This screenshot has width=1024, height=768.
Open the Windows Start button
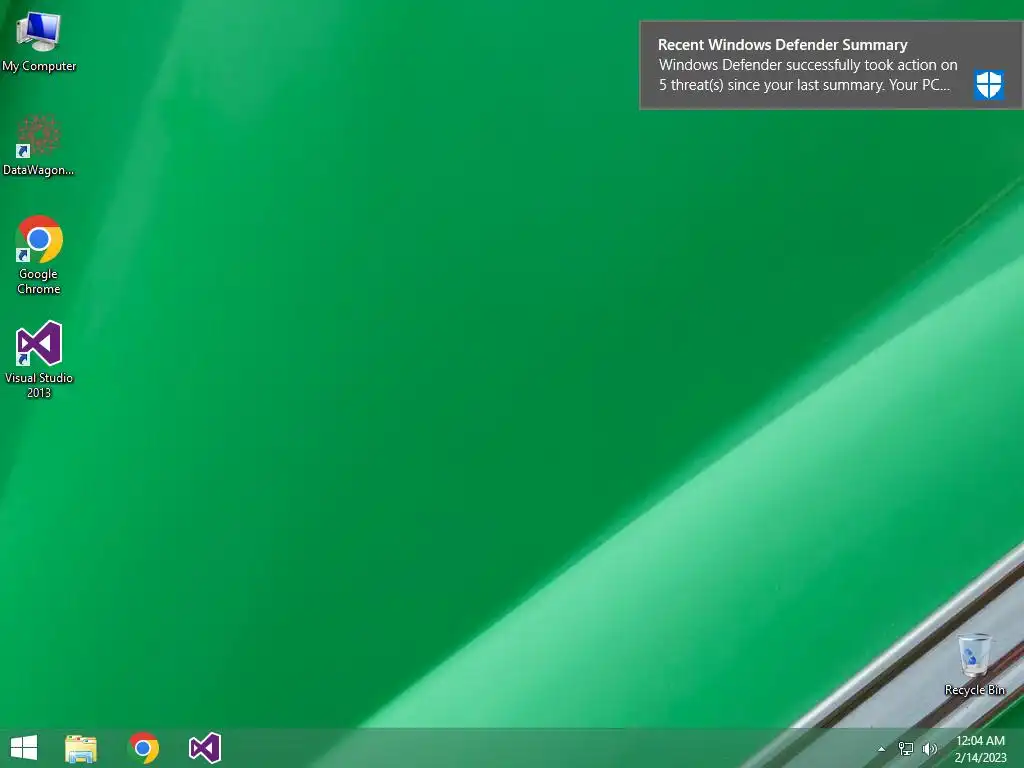click(24, 748)
